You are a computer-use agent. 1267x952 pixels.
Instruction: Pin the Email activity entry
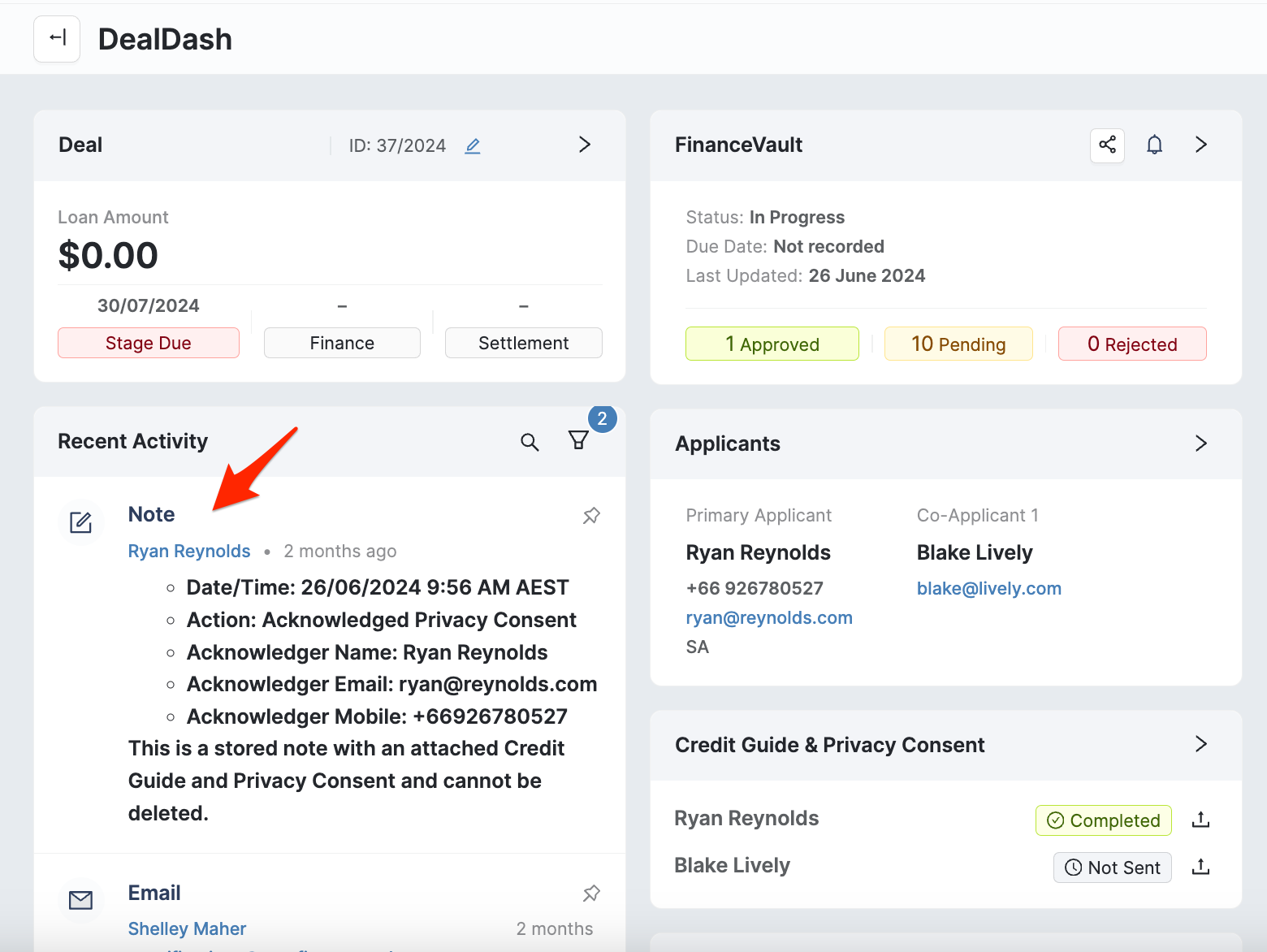tap(591, 894)
